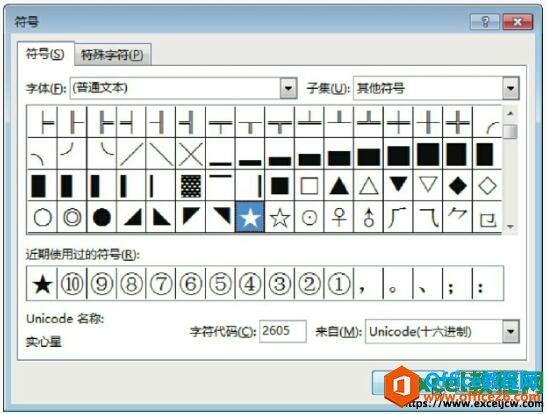
Task: Insert recent circled number ①
Action: pos(339,284)
